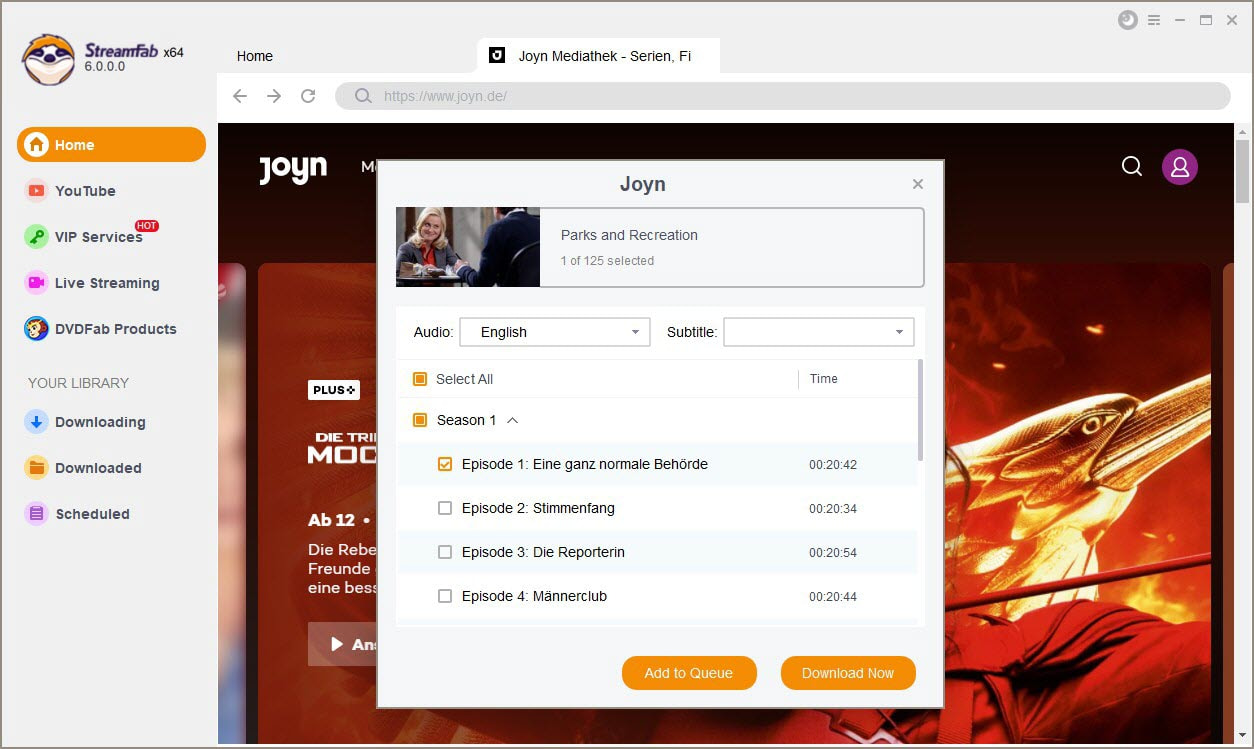
Task: Collapse the Season 1 chevron
Action: (x=513, y=420)
